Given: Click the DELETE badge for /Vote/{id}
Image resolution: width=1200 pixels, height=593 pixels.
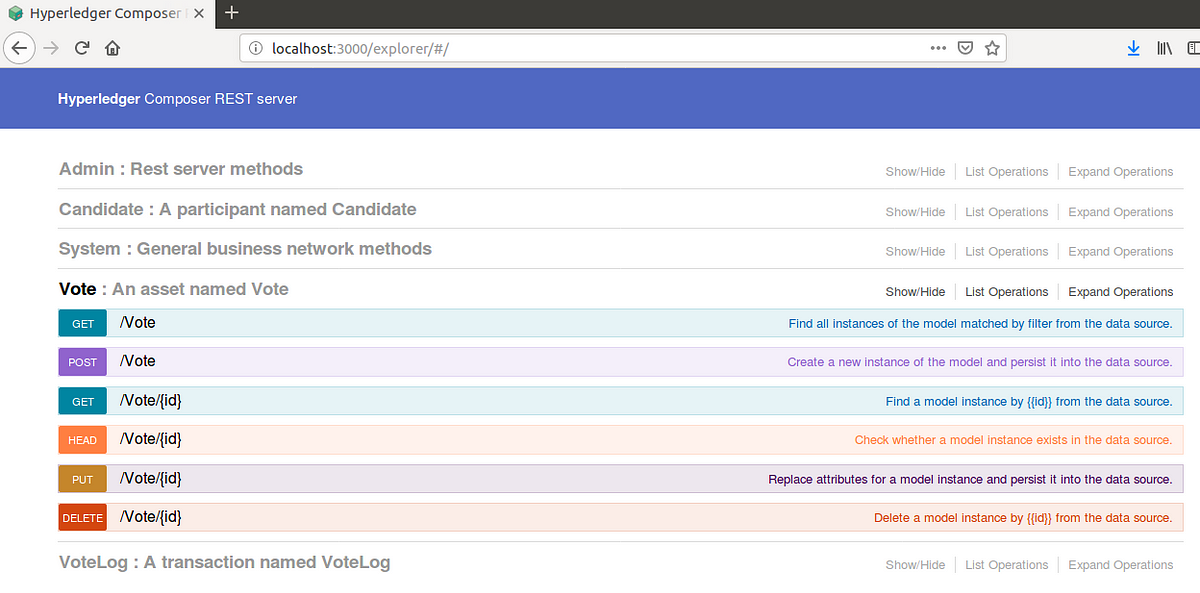Looking at the screenshot, I should [x=83, y=518].
